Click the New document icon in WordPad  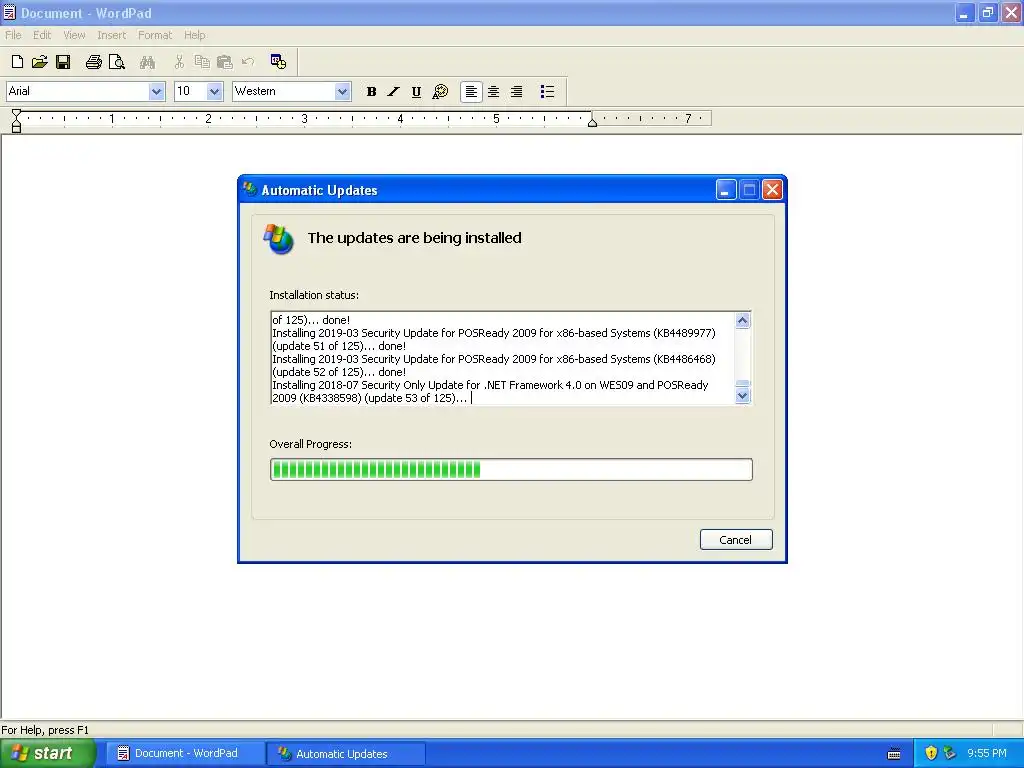pos(18,62)
